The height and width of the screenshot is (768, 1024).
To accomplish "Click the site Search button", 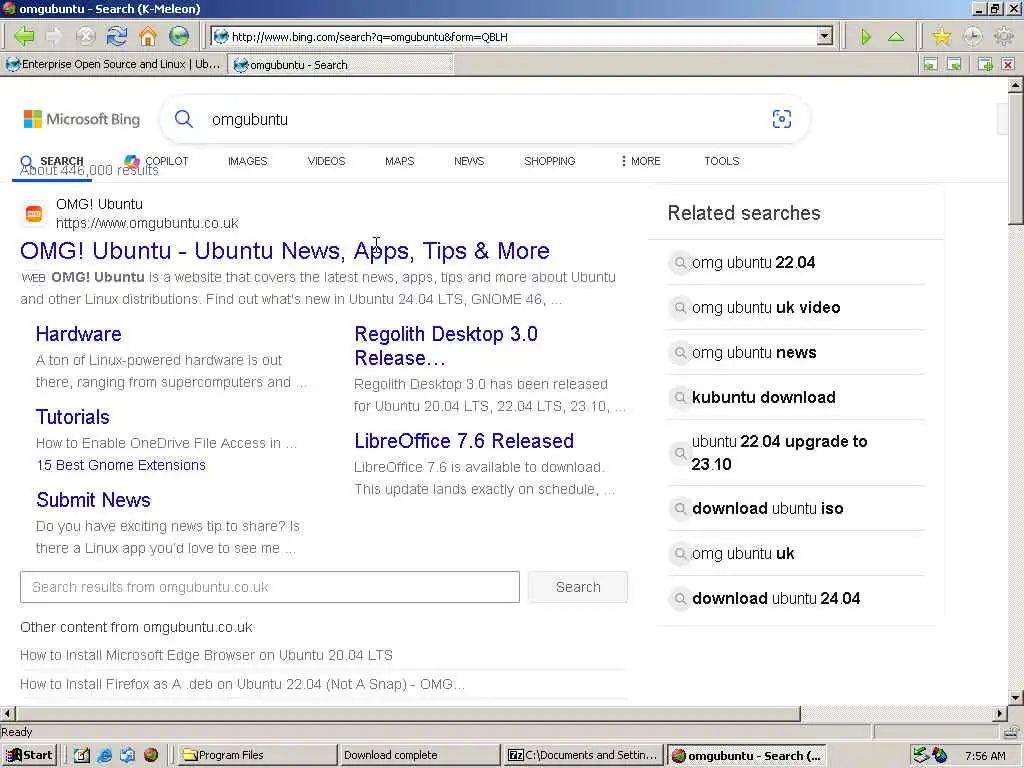I will (578, 587).
